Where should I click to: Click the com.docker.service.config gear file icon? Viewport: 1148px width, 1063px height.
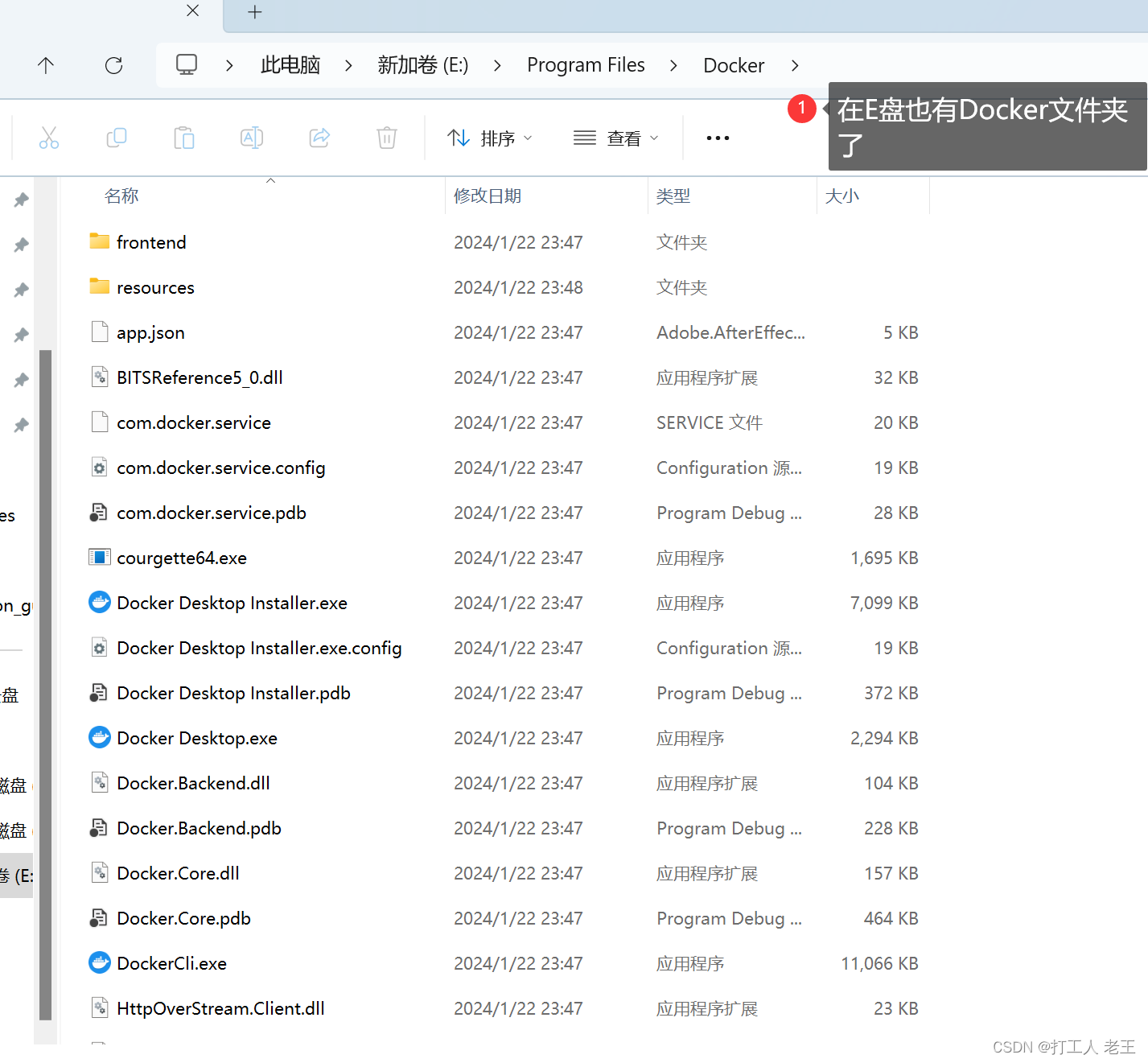click(x=100, y=467)
